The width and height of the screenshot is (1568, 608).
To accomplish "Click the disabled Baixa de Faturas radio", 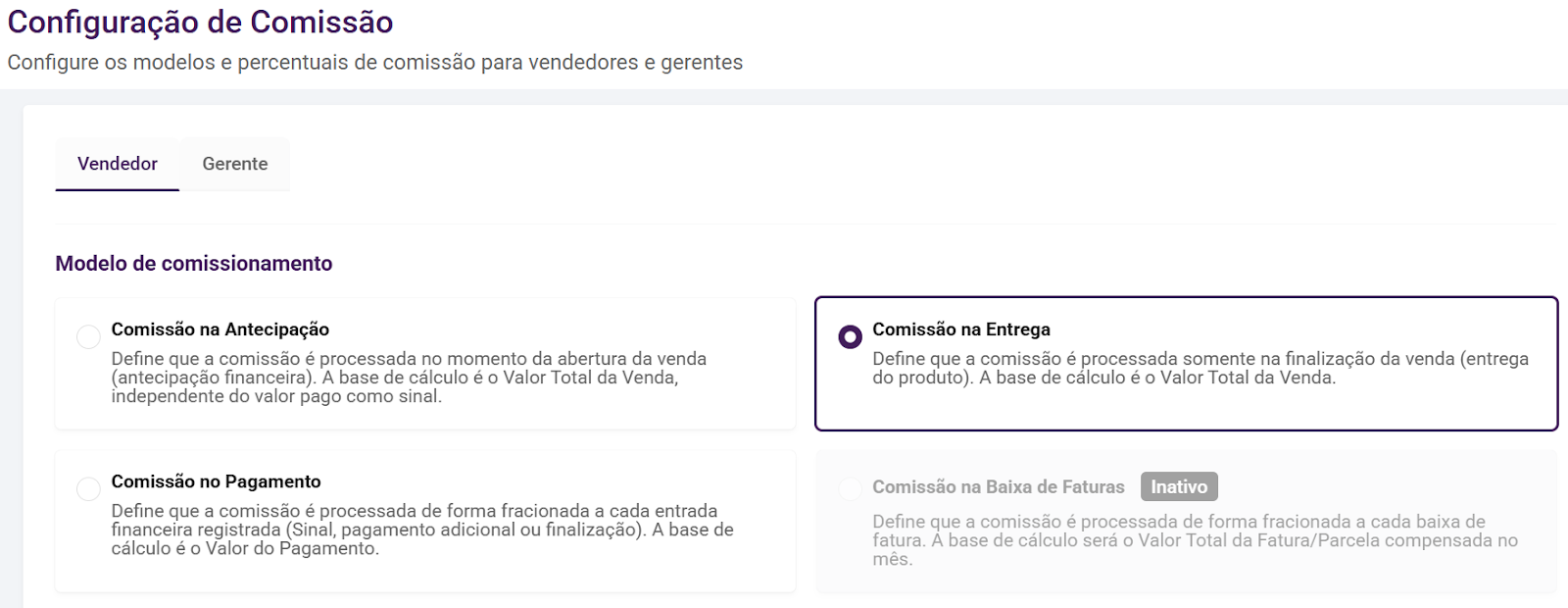I will click(850, 488).
